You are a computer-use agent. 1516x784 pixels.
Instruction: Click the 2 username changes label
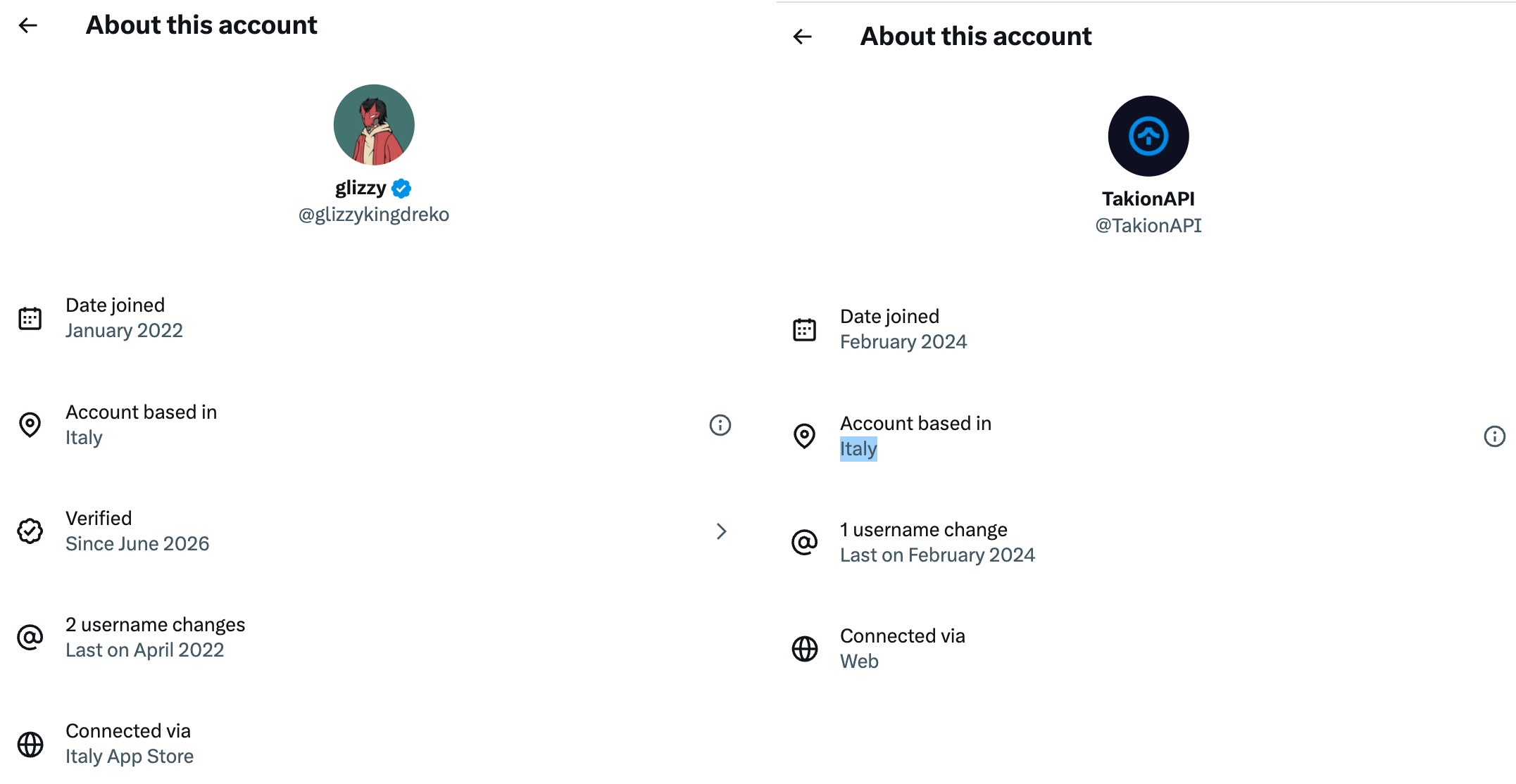click(155, 625)
